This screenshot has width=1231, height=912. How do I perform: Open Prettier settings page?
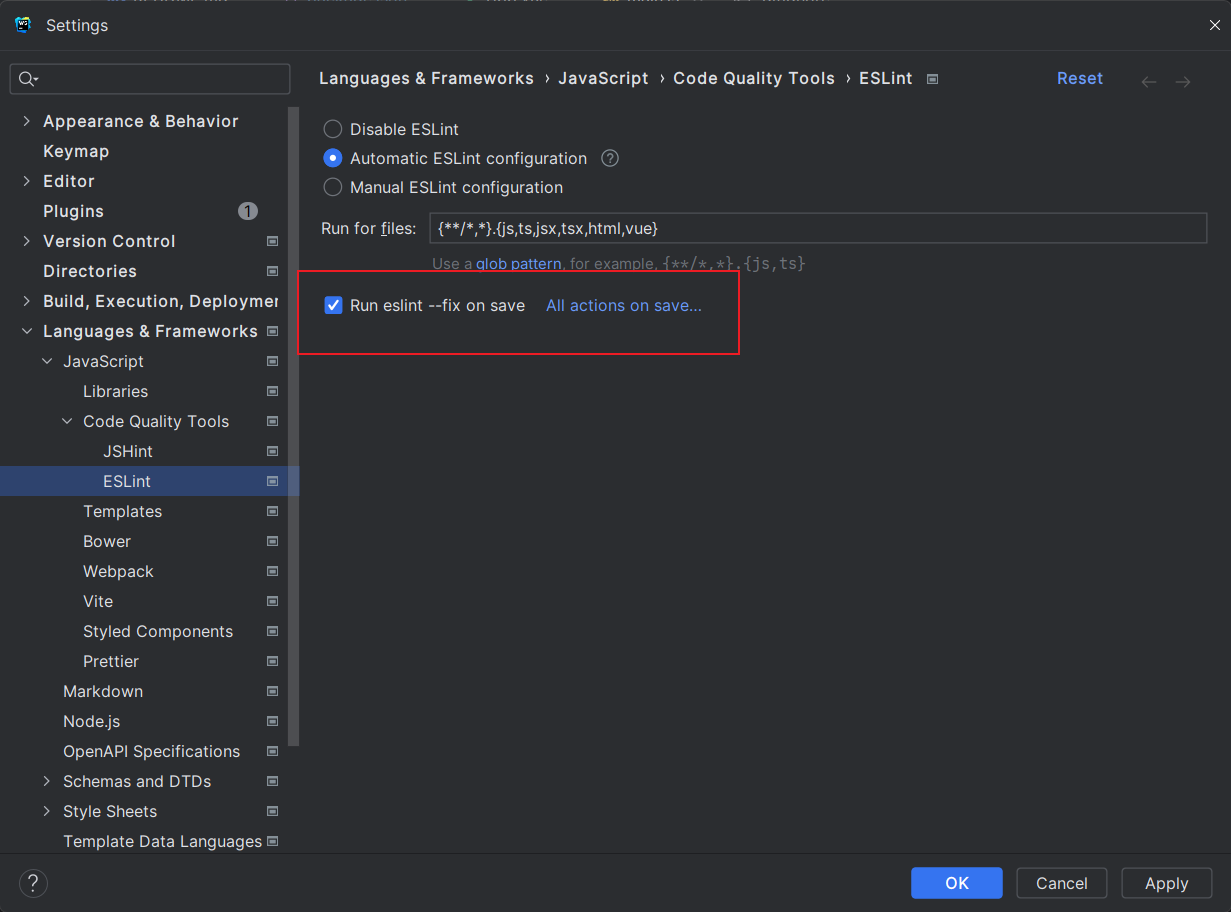click(111, 661)
